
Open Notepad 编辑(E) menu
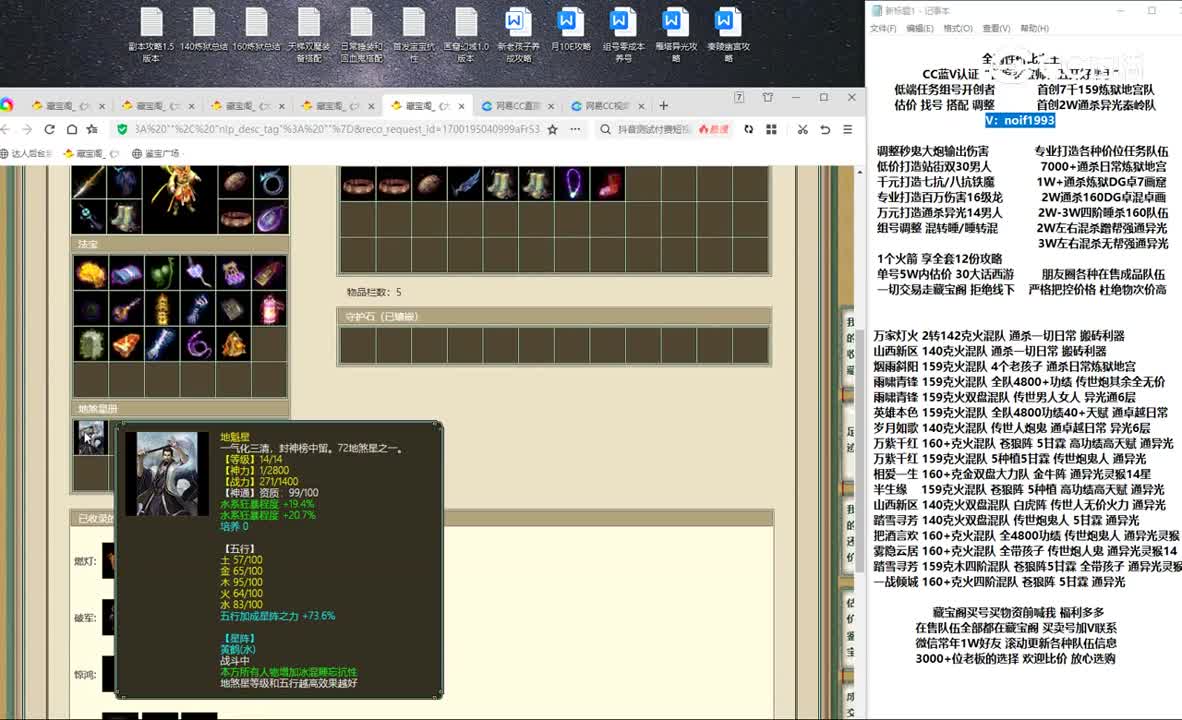click(x=919, y=29)
